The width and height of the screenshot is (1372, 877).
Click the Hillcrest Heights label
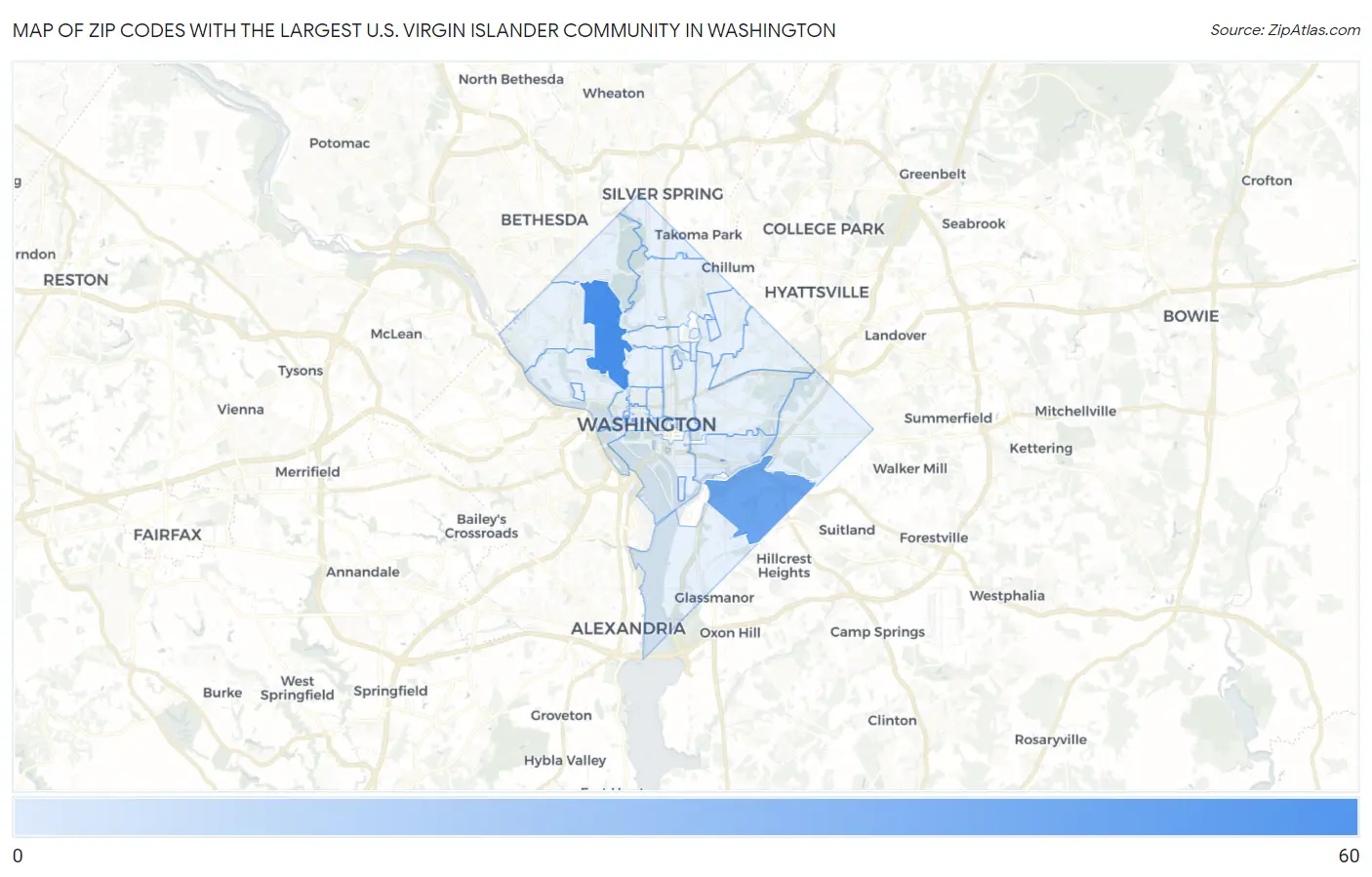point(785,566)
